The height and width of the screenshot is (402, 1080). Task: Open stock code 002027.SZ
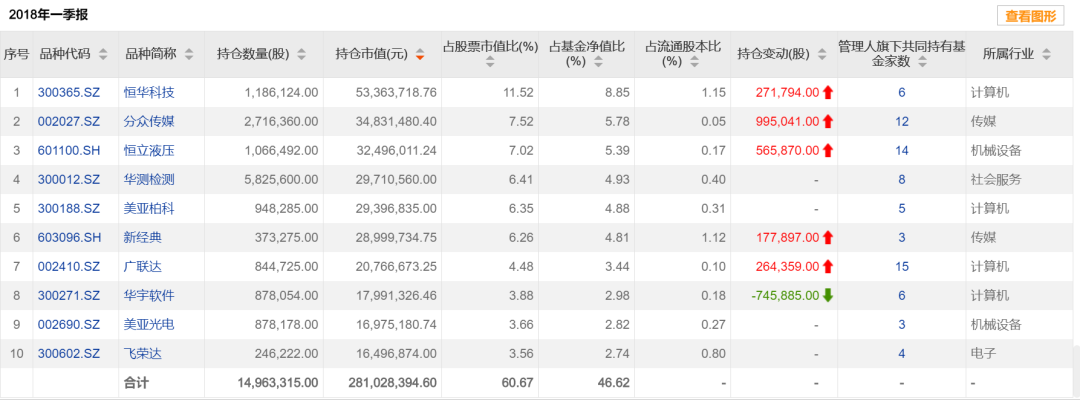tap(69, 122)
